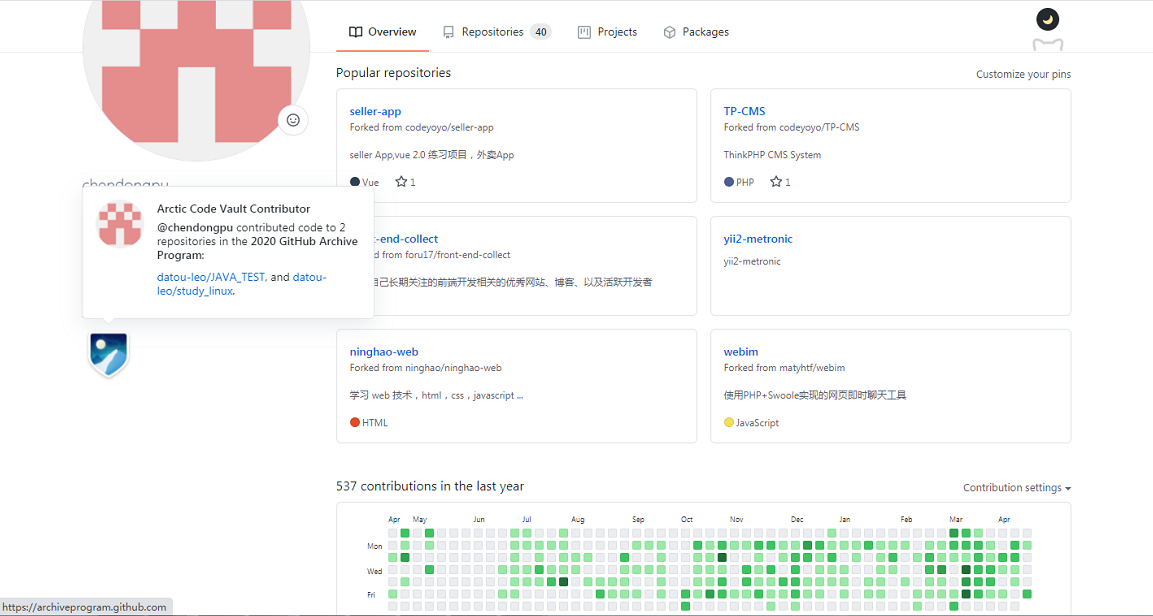The width and height of the screenshot is (1153, 616).
Task: Click the Packages box icon
Action: click(668, 31)
